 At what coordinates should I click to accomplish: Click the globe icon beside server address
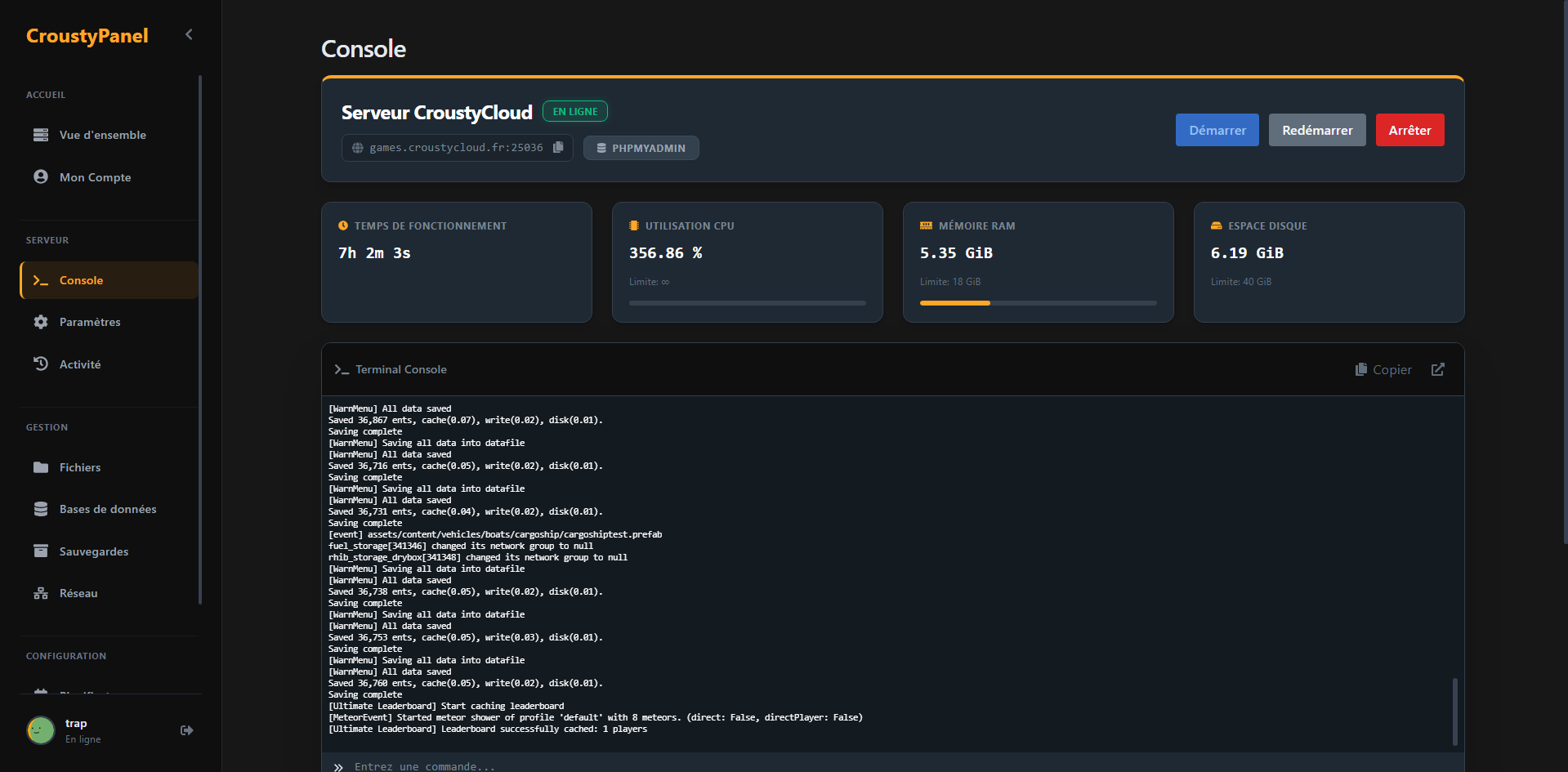358,148
